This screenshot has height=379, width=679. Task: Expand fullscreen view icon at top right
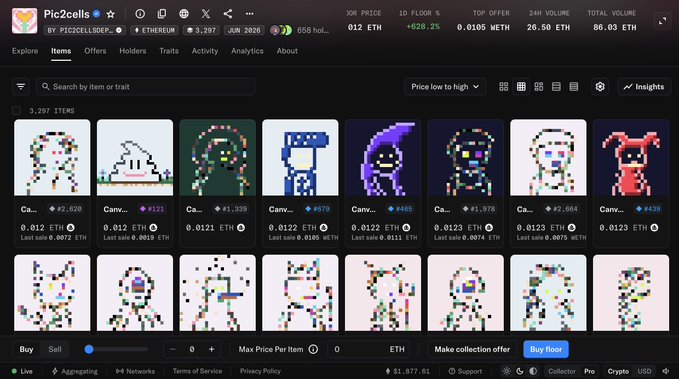coord(663,21)
